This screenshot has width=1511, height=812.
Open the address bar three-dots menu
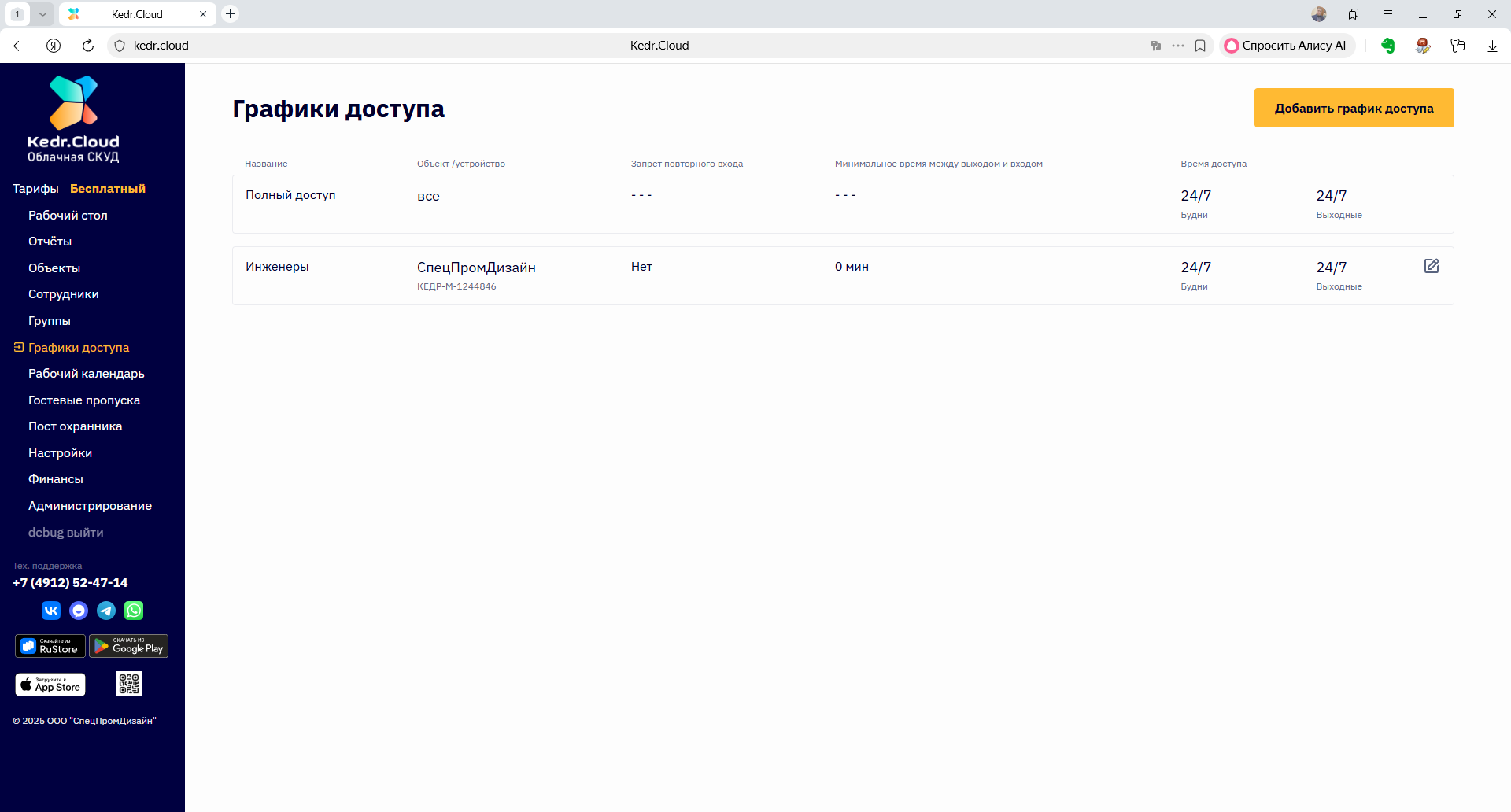(1178, 46)
